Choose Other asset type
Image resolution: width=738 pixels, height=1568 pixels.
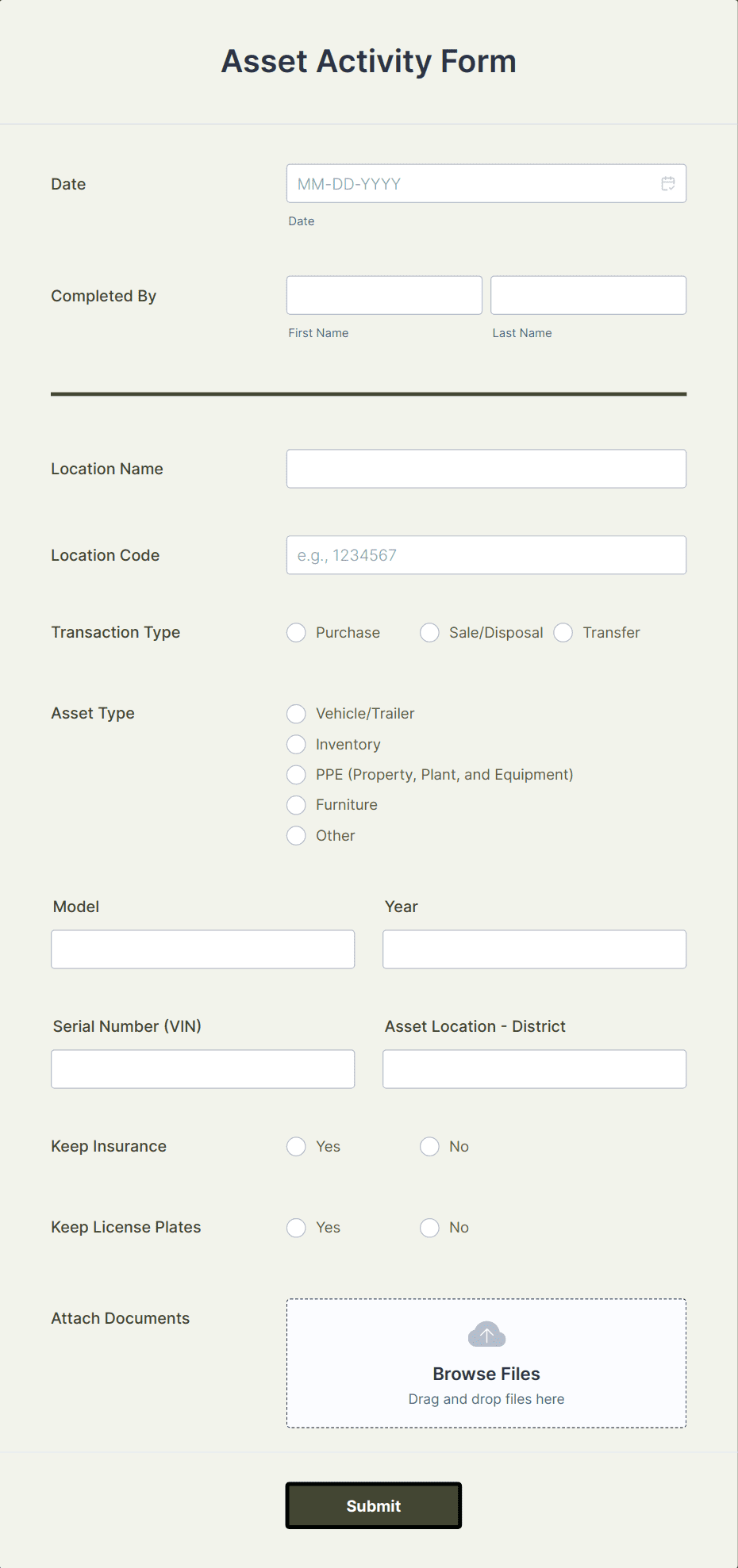click(x=296, y=835)
